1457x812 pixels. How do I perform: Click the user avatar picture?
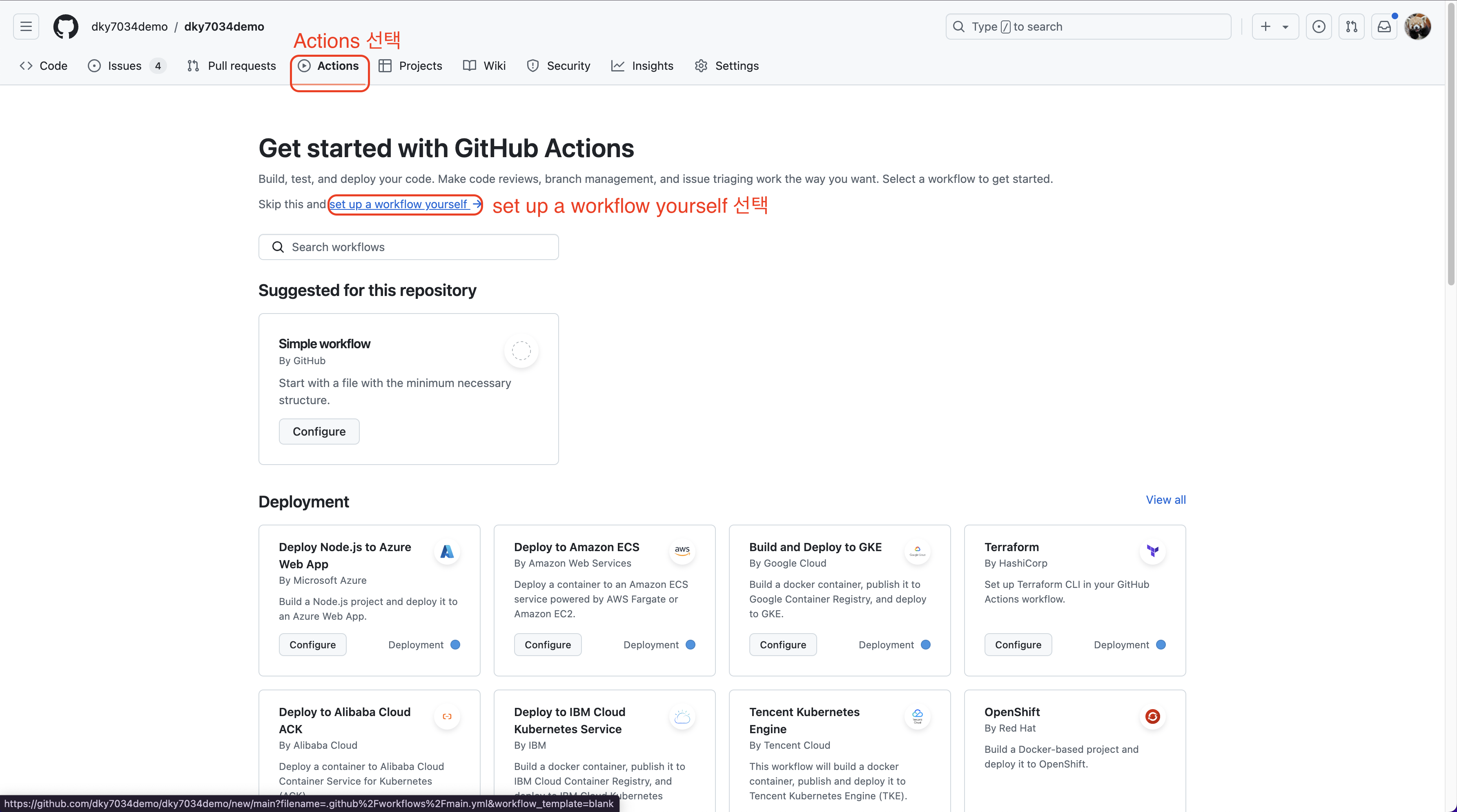tap(1417, 27)
